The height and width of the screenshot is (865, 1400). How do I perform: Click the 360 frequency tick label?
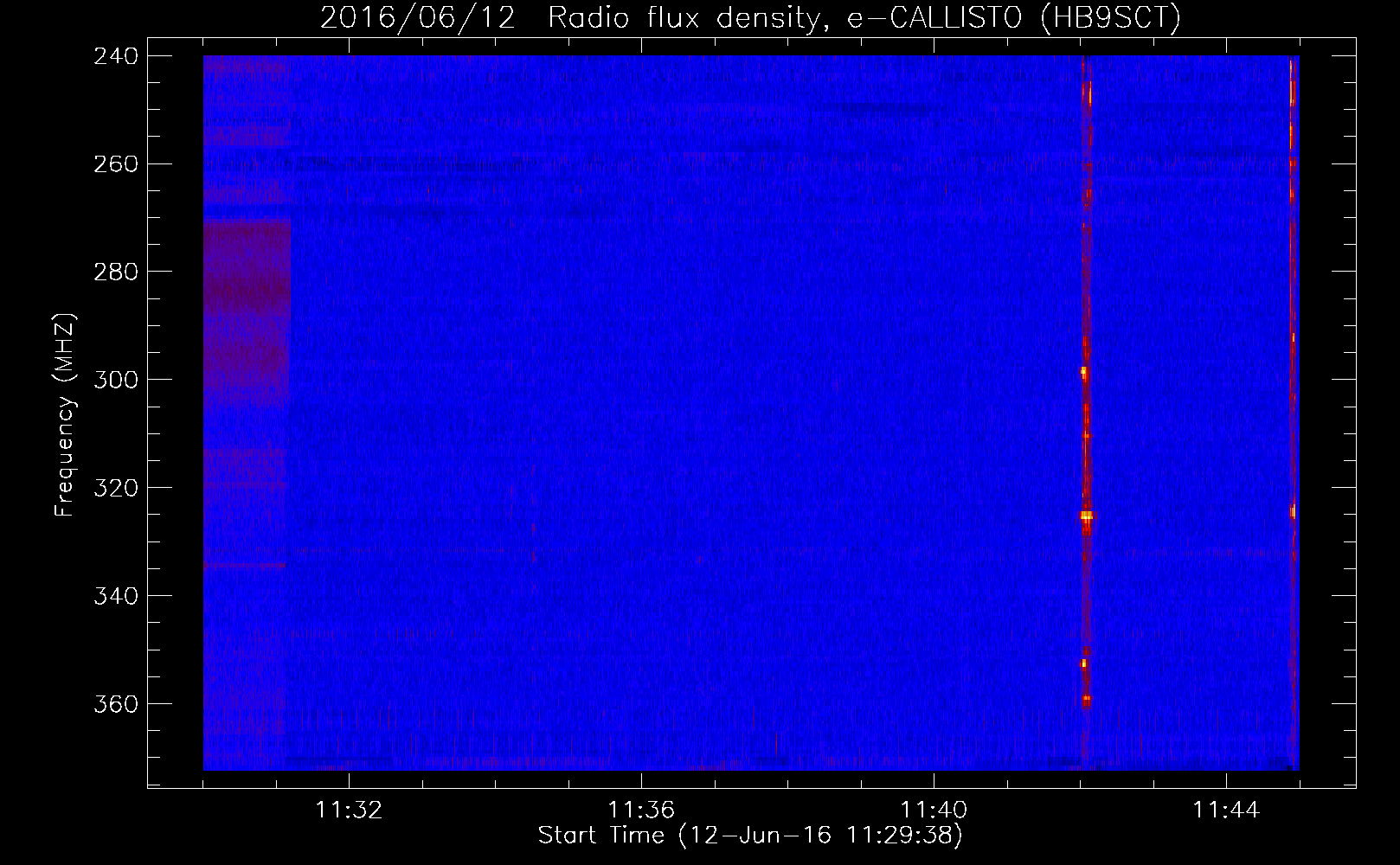tap(116, 705)
